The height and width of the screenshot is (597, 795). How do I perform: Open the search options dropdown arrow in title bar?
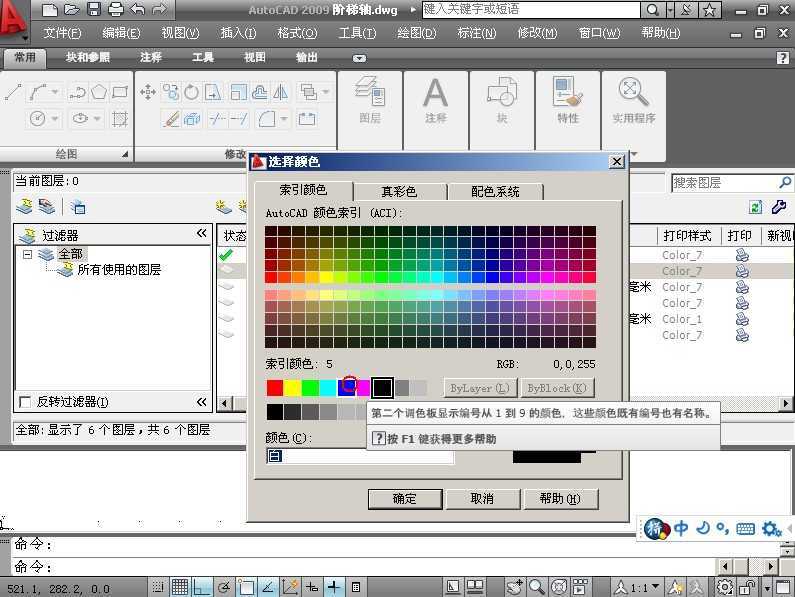[x=670, y=10]
